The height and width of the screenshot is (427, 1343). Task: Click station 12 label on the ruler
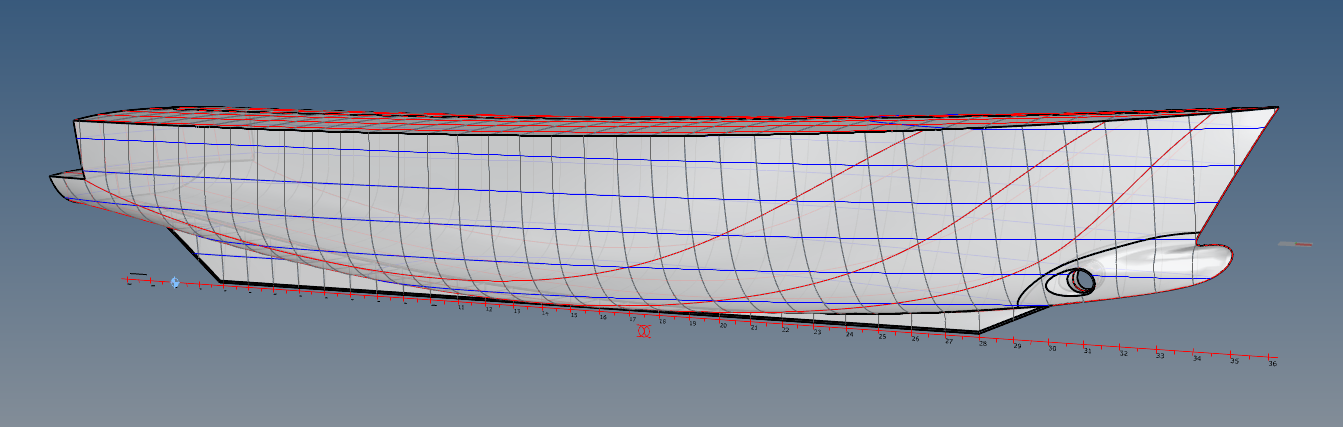coord(489,309)
